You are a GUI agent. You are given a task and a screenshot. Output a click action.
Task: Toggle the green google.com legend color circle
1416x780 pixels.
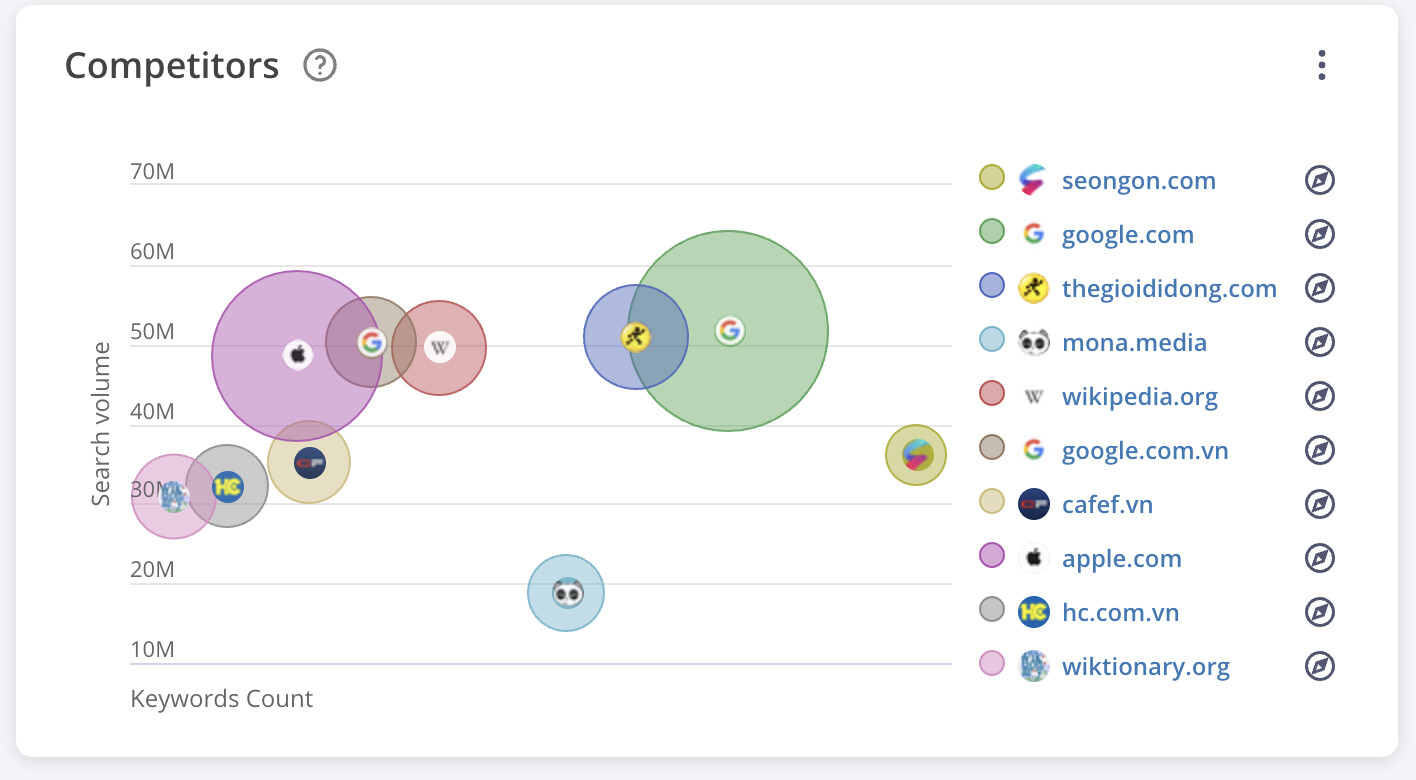991,233
